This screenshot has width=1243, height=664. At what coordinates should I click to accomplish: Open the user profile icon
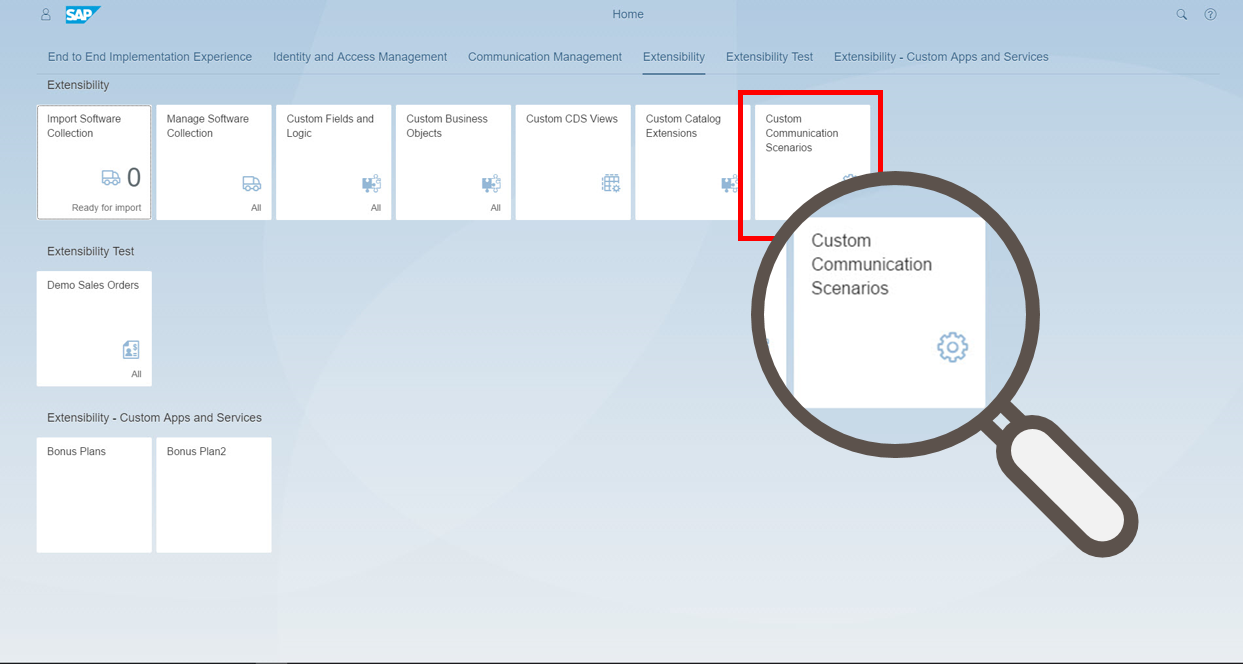[45, 15]
